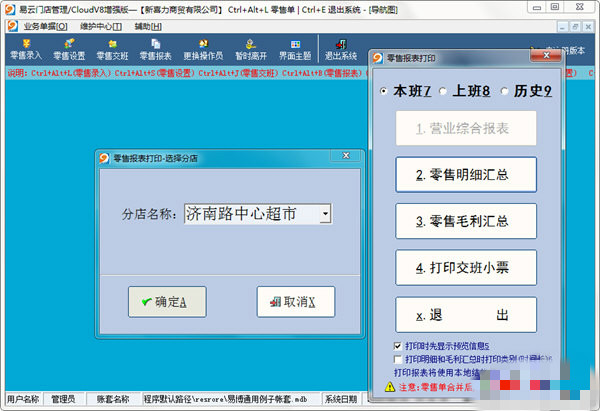Click the 暂时离开 toolbar icon
Viewport: 600px width, 411px height.
click(251, 50)
